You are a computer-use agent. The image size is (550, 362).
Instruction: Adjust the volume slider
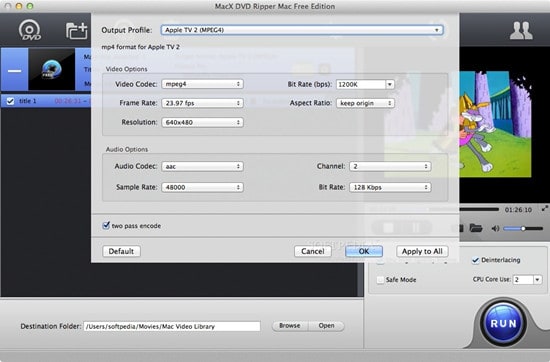tap(523, 228)
